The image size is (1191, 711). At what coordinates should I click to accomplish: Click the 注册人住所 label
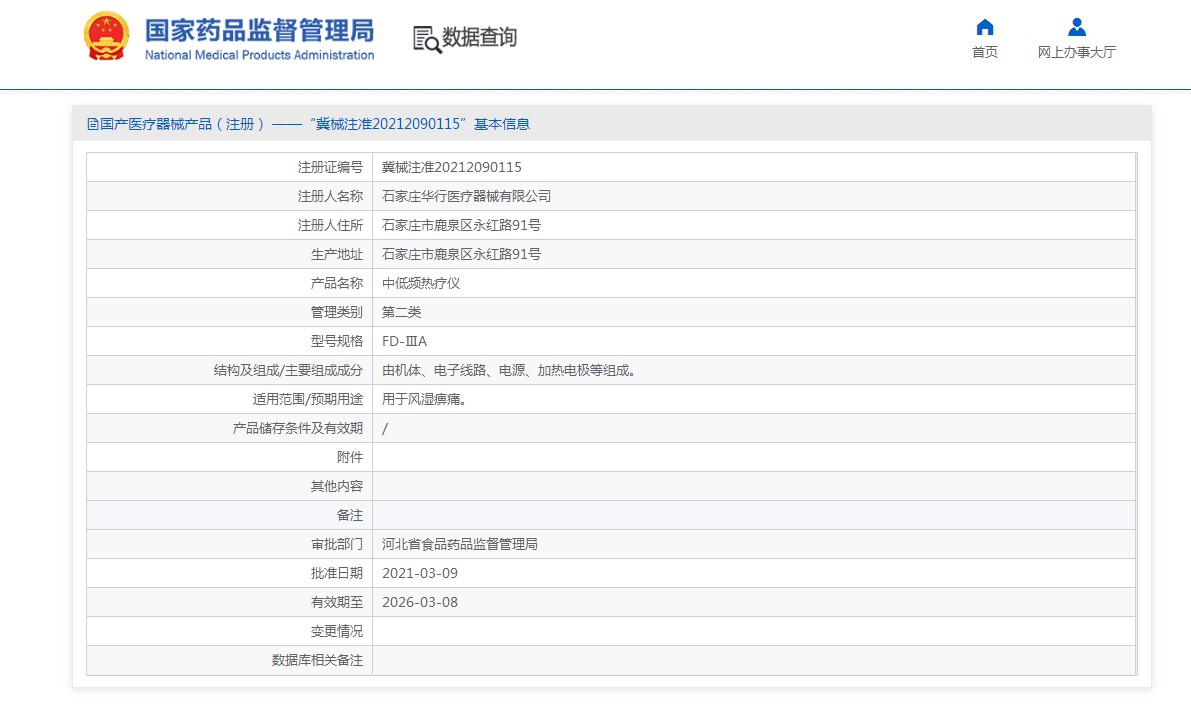point(330,225)
